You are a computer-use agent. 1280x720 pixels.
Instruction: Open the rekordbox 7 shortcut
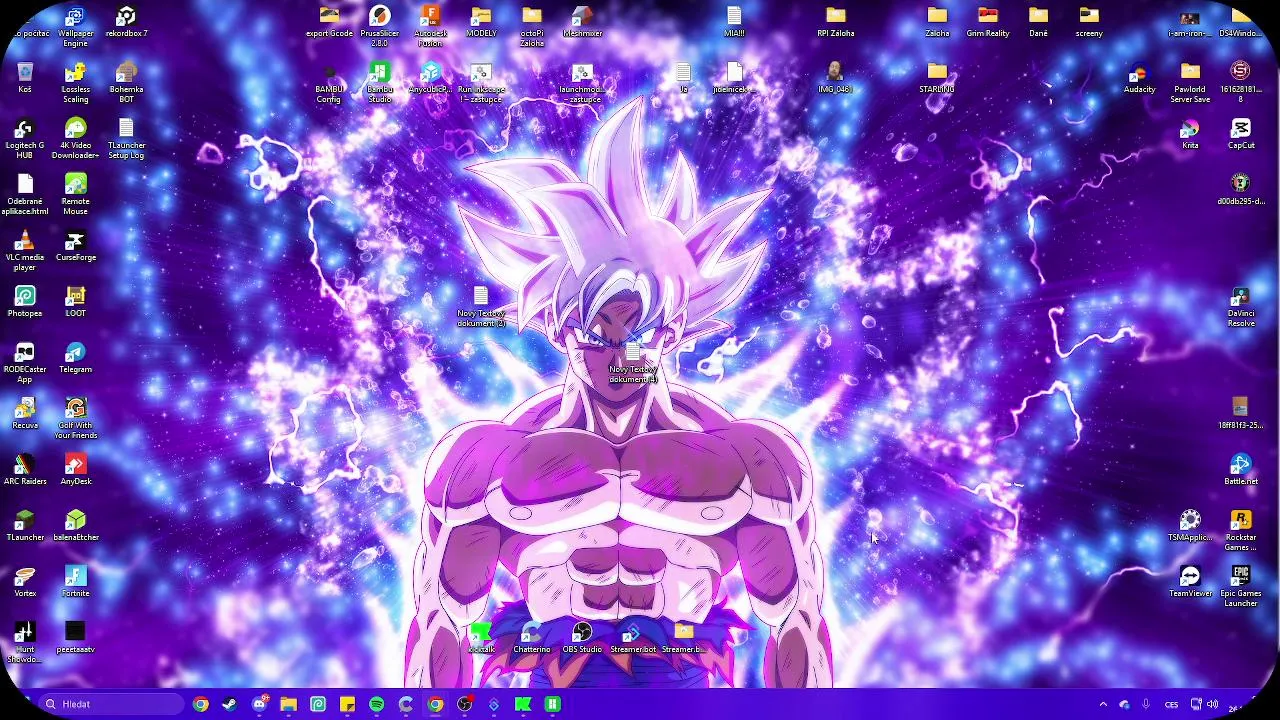tap(126, 22)
